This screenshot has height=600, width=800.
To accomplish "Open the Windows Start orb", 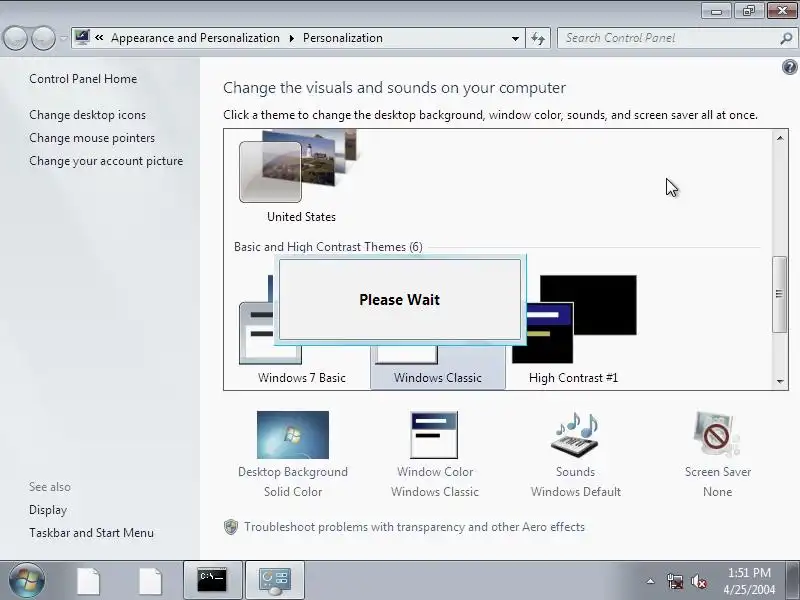I will 27,580.
